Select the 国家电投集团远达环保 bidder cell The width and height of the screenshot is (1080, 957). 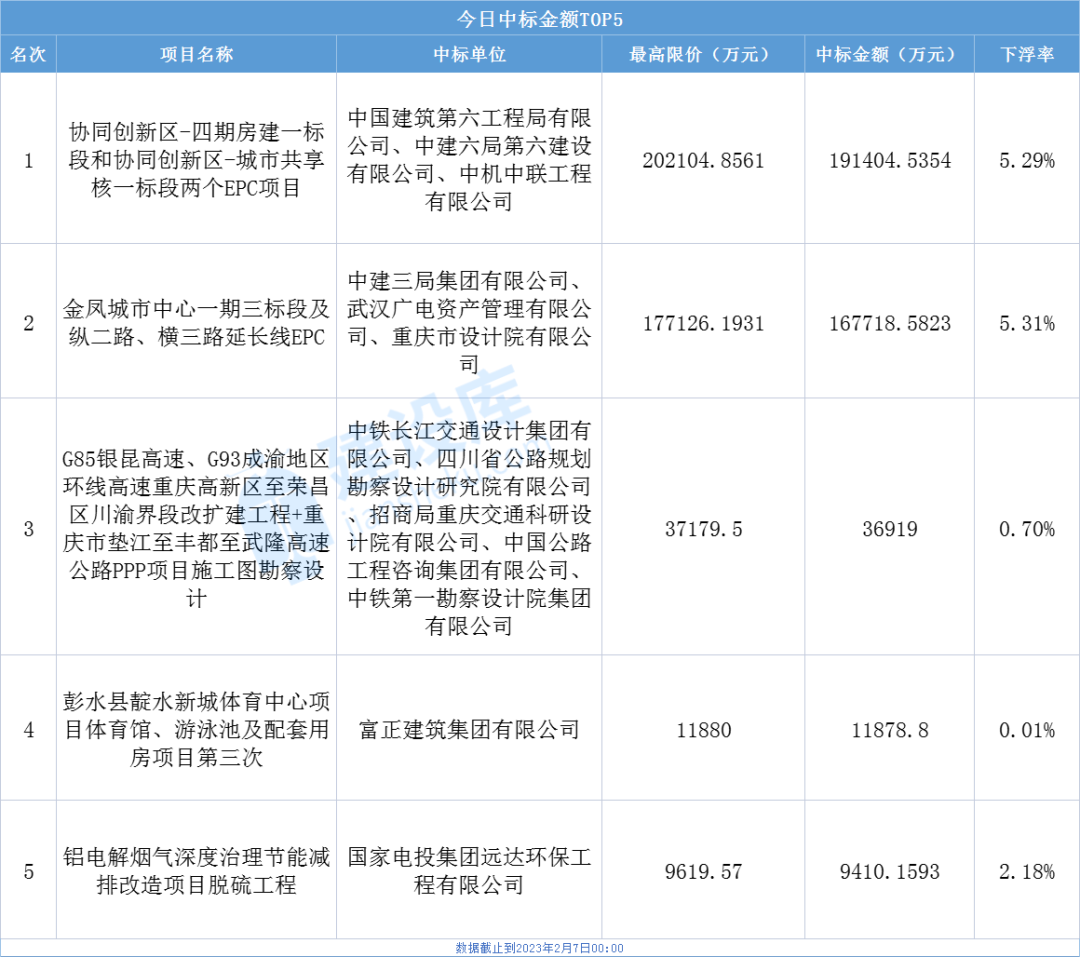pyautogui.click(x=469, y=871)
